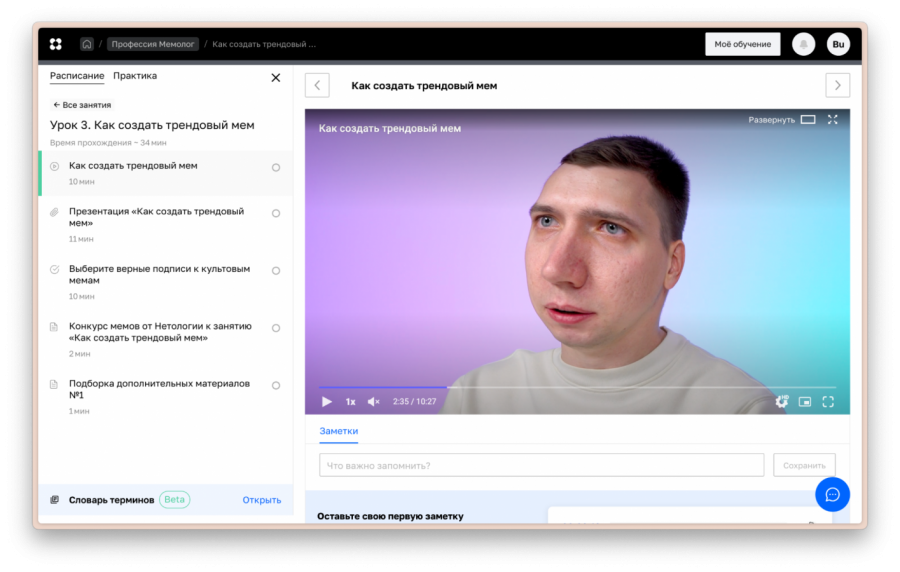Viewport: 900px width, 572px height.
Task: Open the Словарь терминов link
Action: (x=261, y=500)
